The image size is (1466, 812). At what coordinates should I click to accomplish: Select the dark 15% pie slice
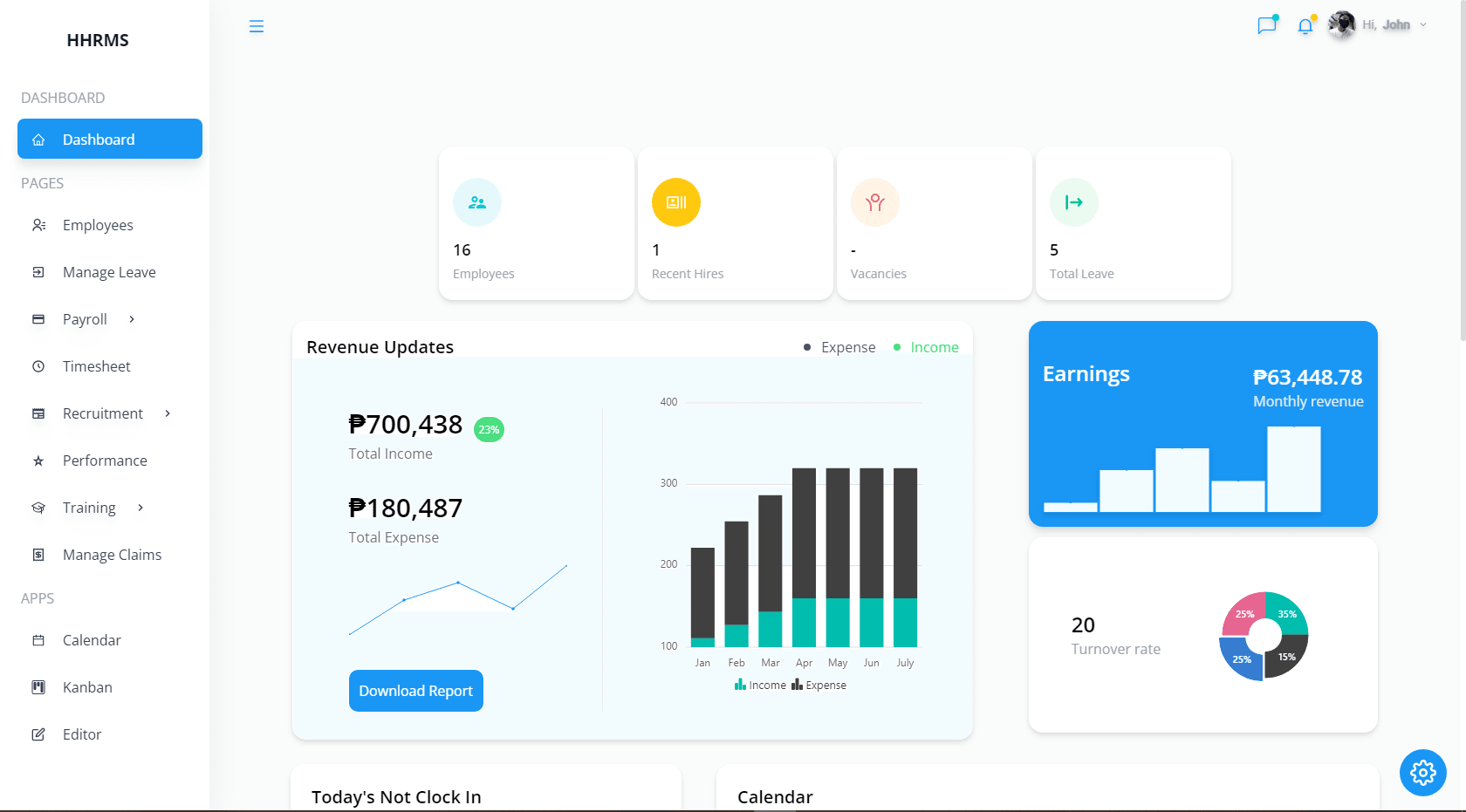tap(1286, 657)
